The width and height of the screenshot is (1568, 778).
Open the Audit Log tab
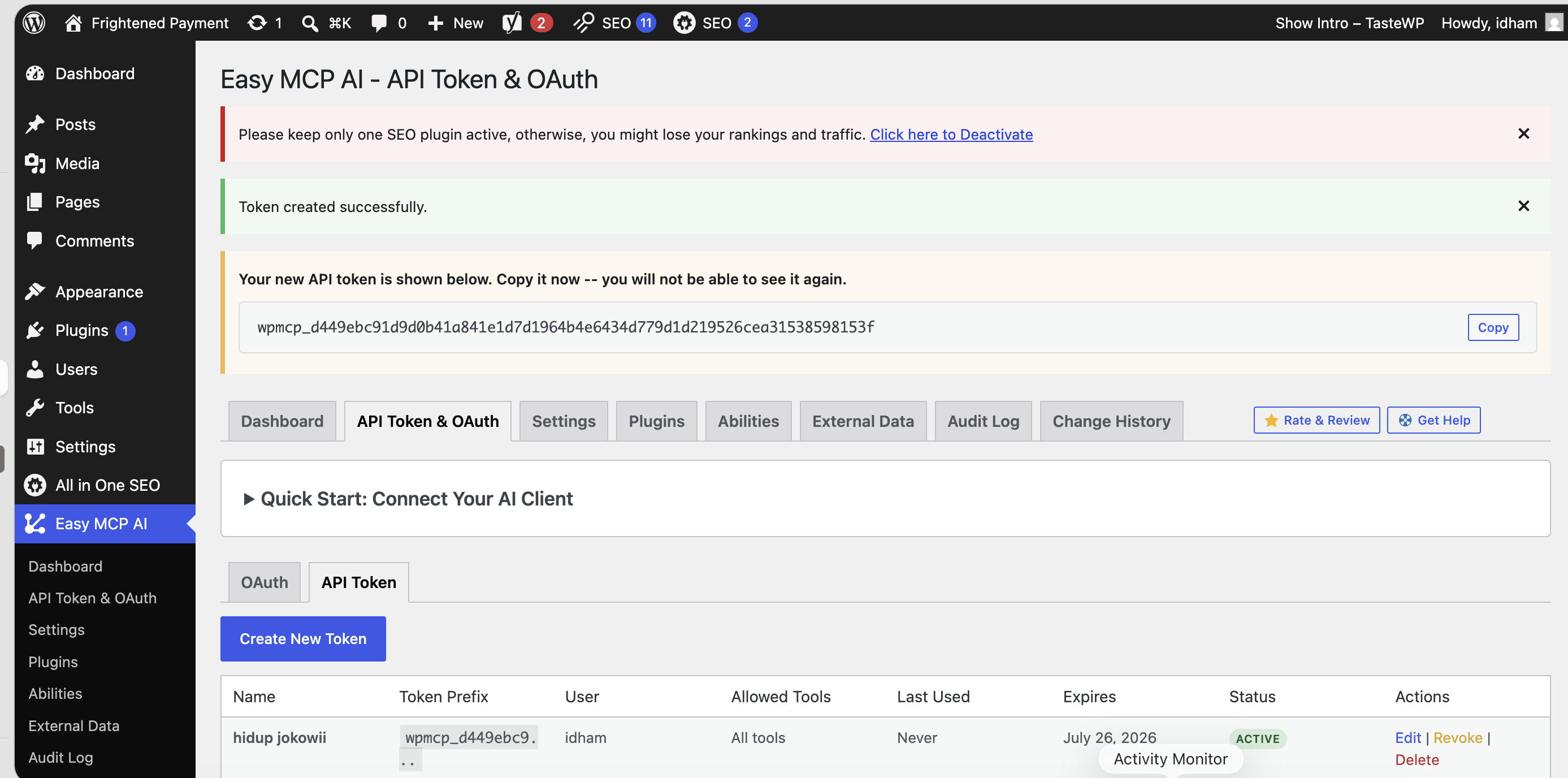pyautogui.click(x=983, y=421)
